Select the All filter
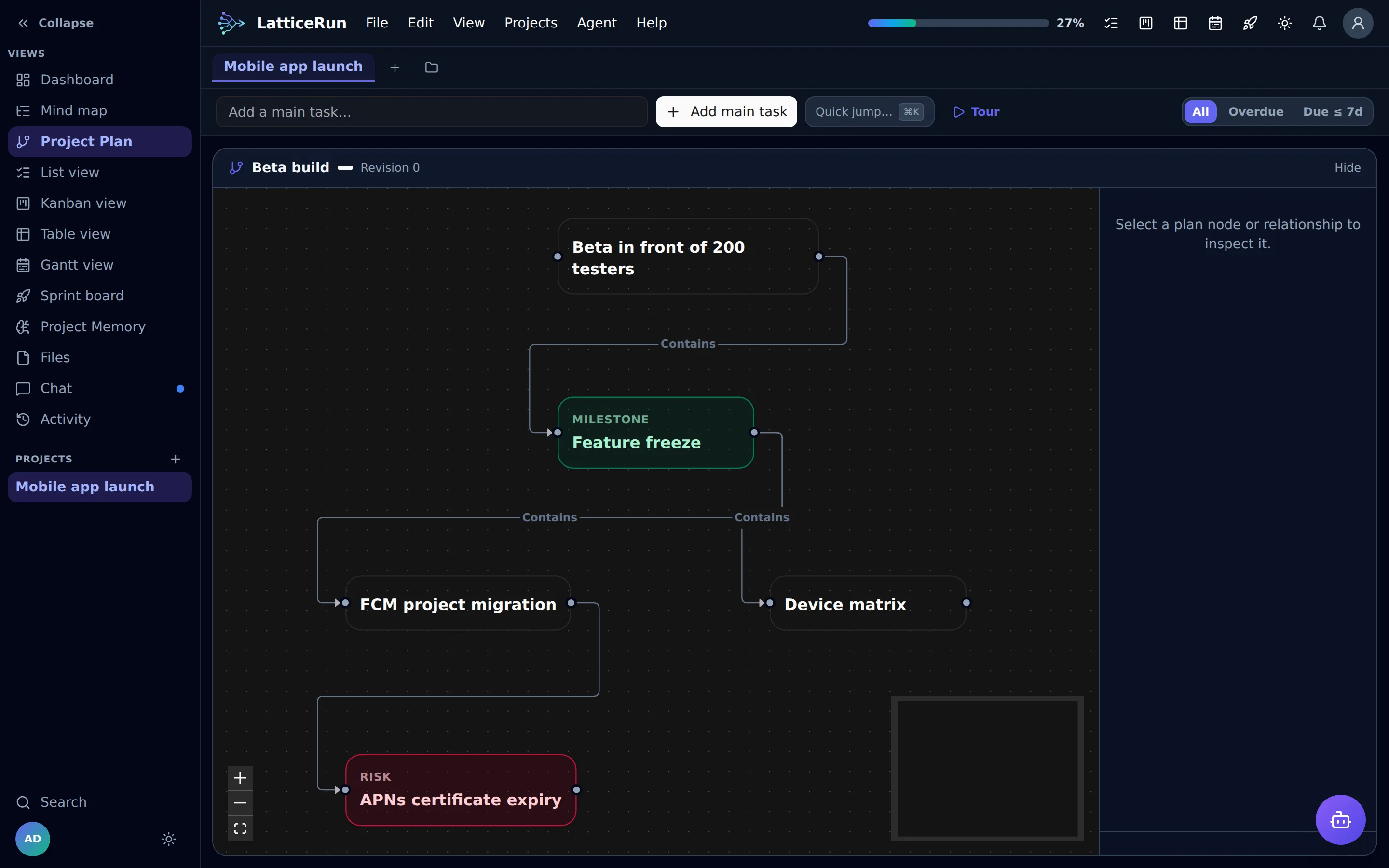1389x868 pixels. (1201, 112)
